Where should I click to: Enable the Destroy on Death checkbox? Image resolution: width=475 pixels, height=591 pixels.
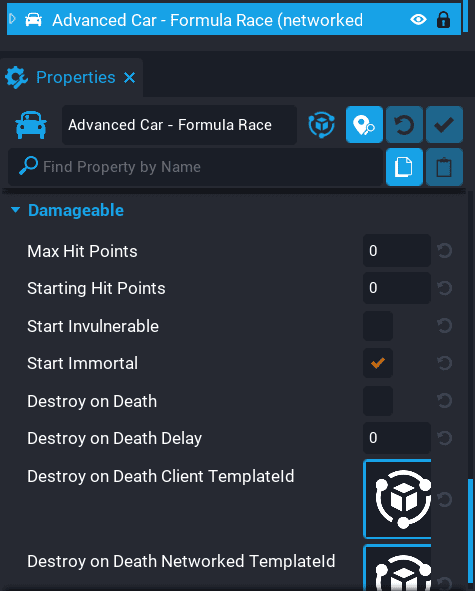pyautogui.click(x=378, y=401)
